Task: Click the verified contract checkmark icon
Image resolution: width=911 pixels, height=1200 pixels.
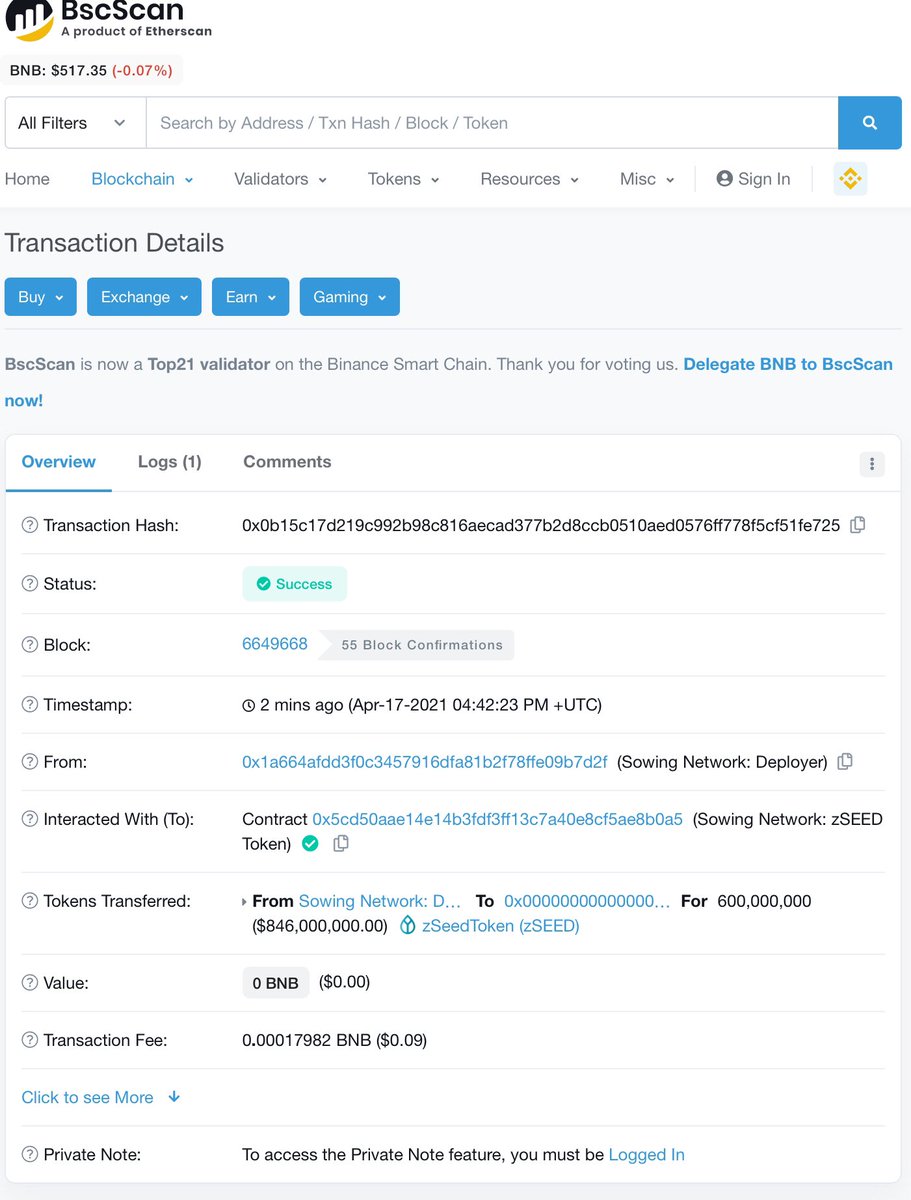Action: pyautogui.click(x=310, y=844)
